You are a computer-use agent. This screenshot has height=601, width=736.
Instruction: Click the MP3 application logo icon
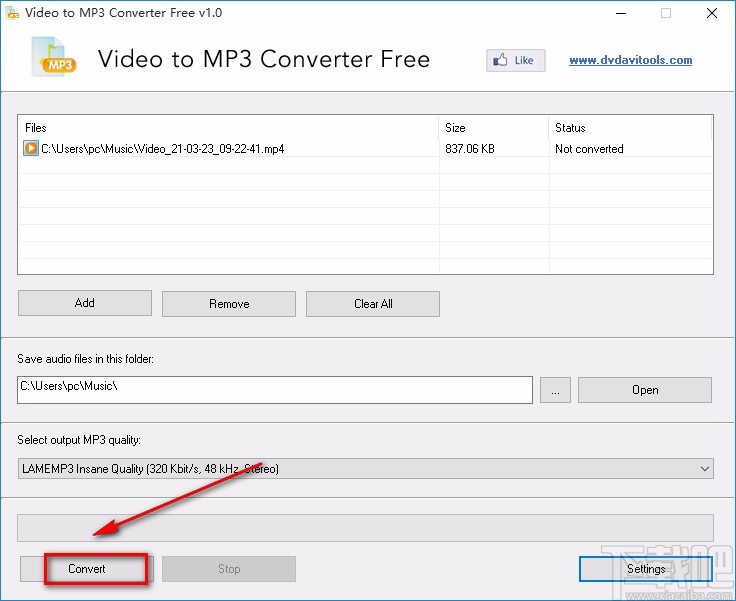pos(54,57)
